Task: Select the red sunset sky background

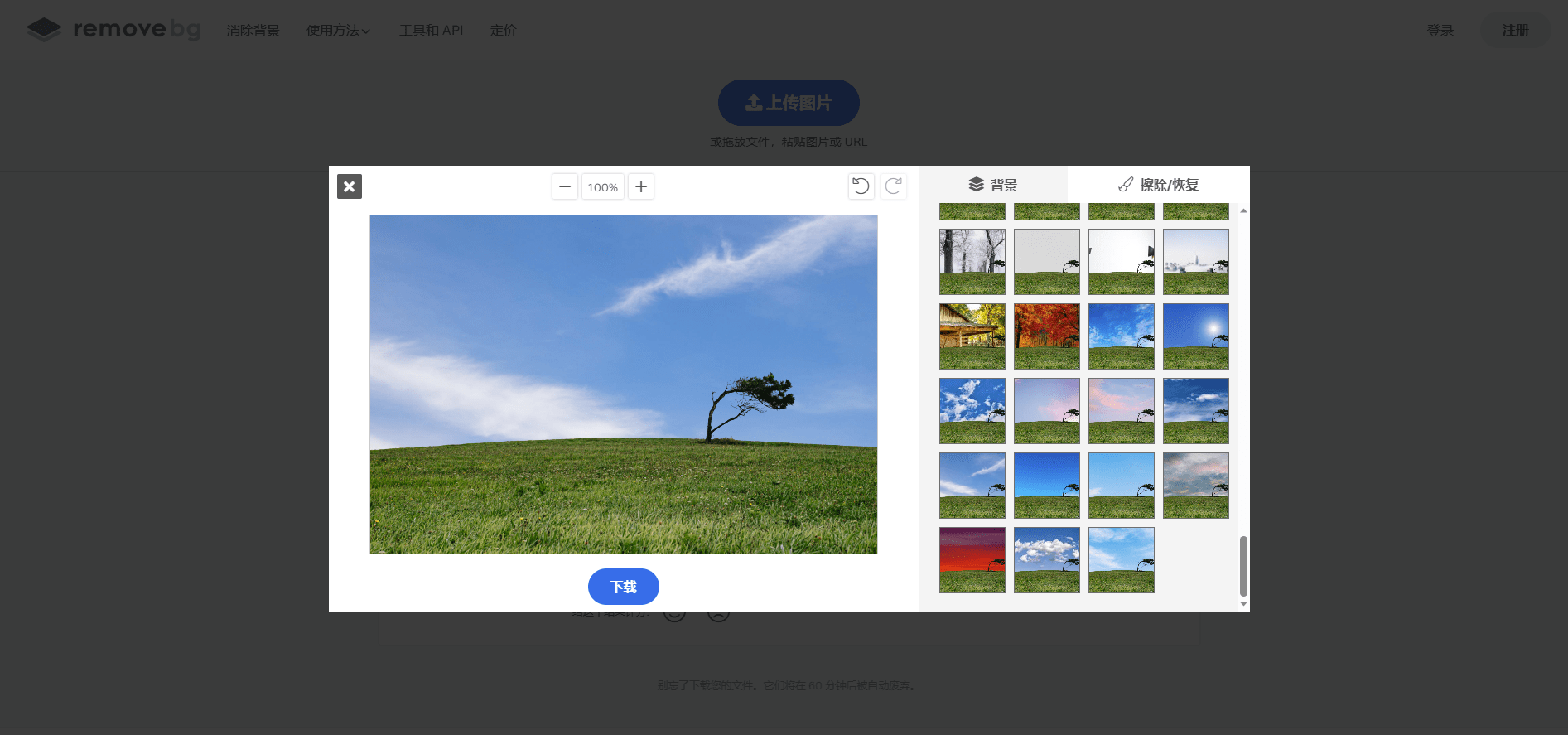Action: [972, 560]
